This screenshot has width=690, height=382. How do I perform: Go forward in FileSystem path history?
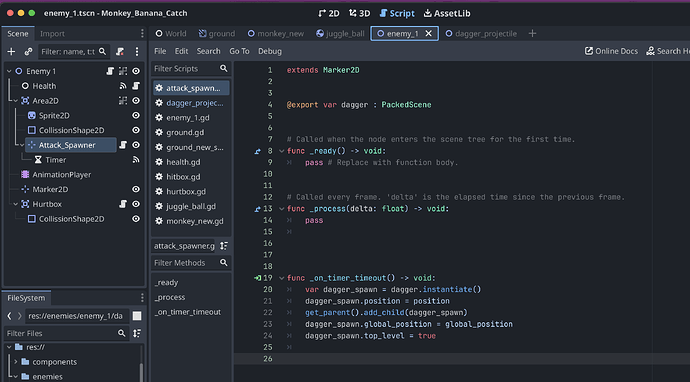pos(19,316)
